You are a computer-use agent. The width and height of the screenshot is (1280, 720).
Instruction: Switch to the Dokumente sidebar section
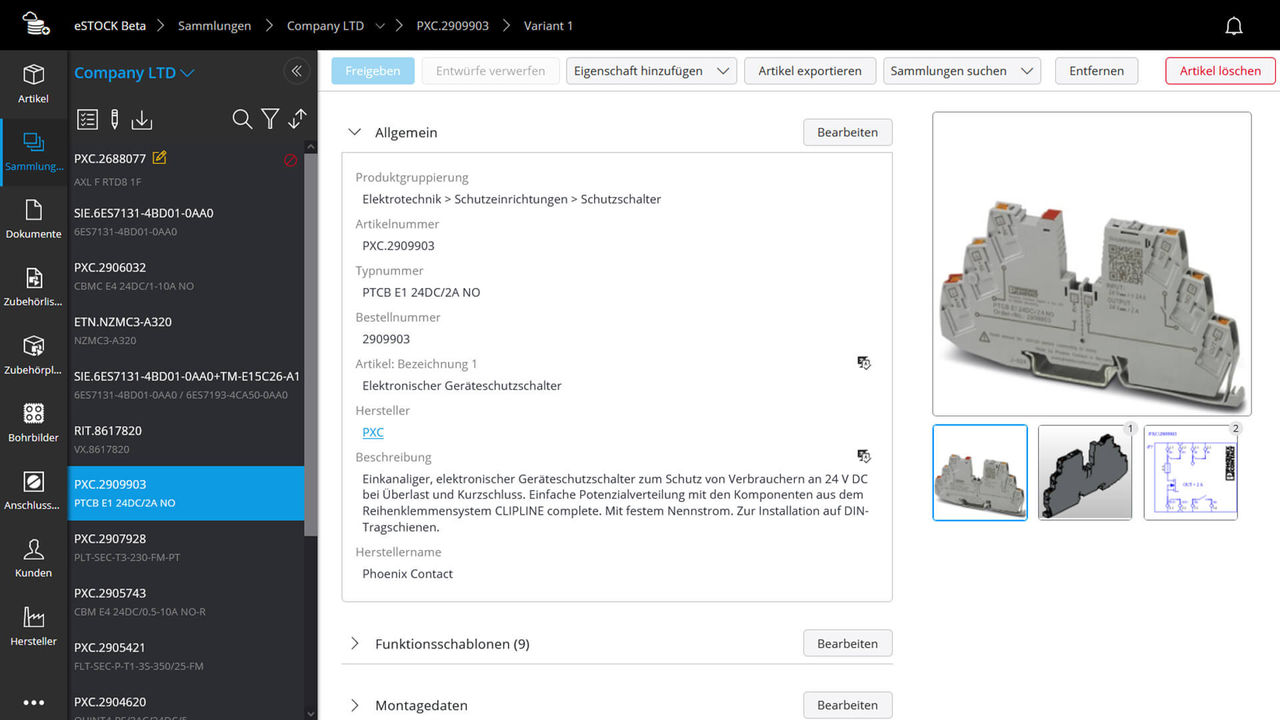click(x=33, y=218)
